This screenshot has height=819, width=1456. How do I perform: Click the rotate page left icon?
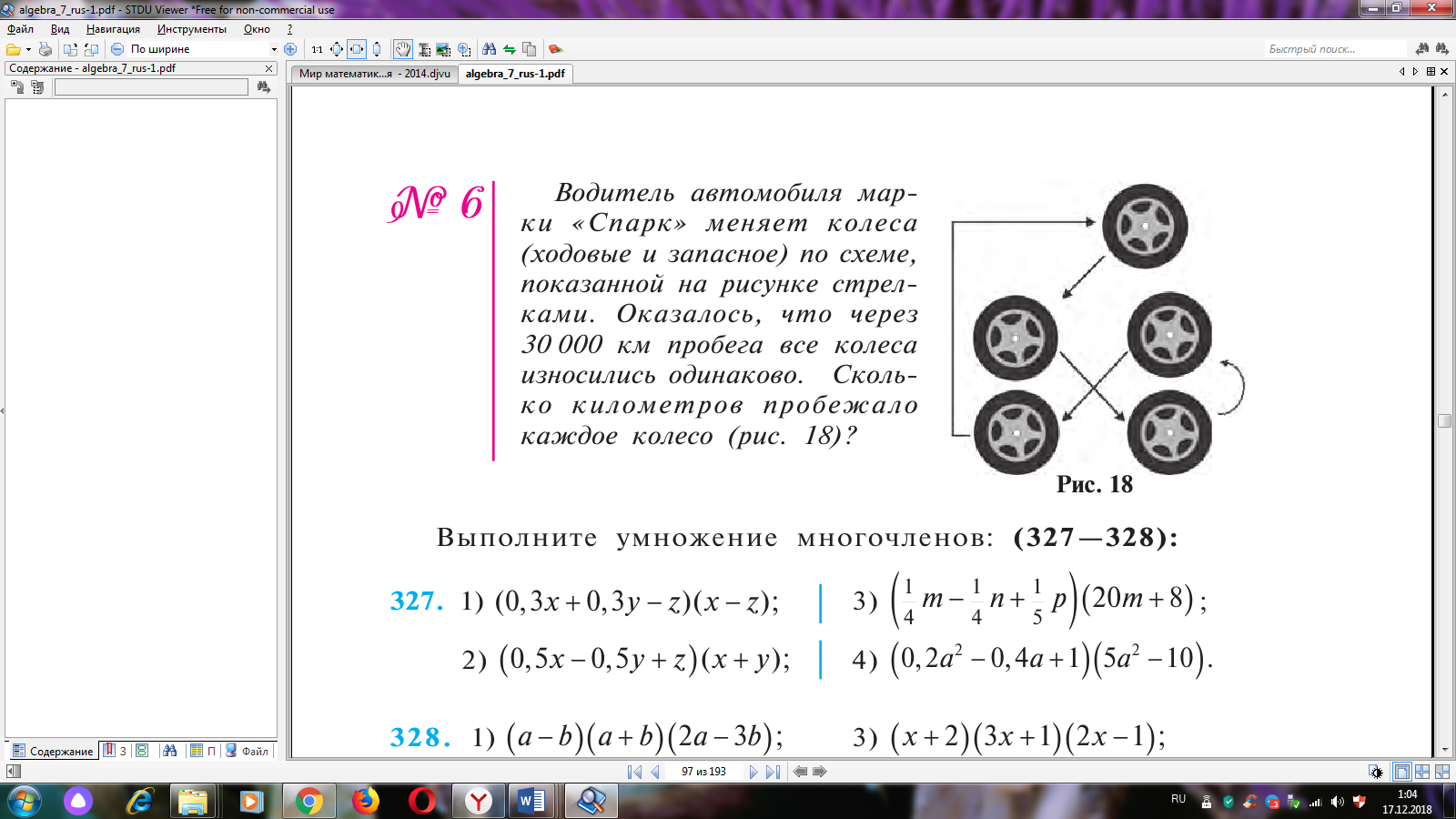click(x=70, y=49)
